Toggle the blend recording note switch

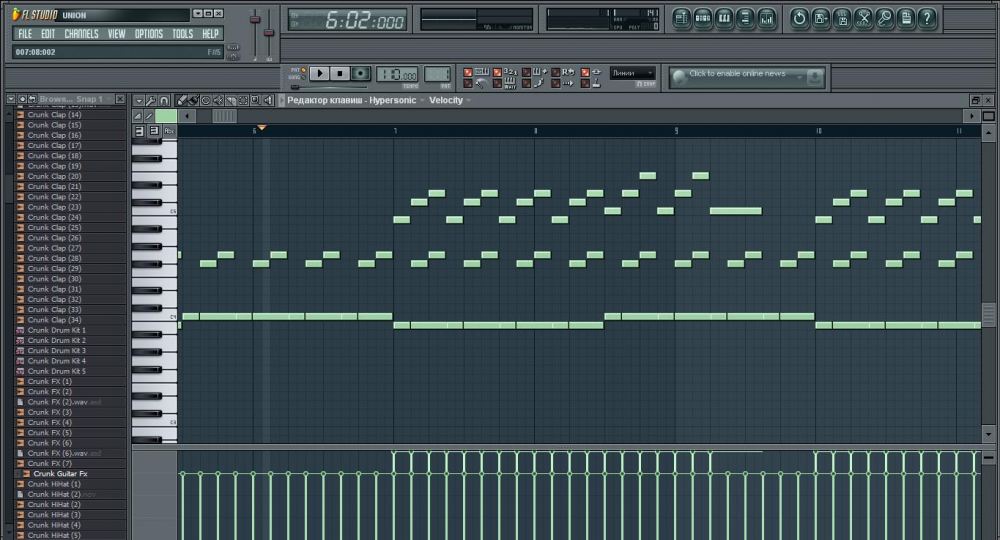[x=526, y=73]
